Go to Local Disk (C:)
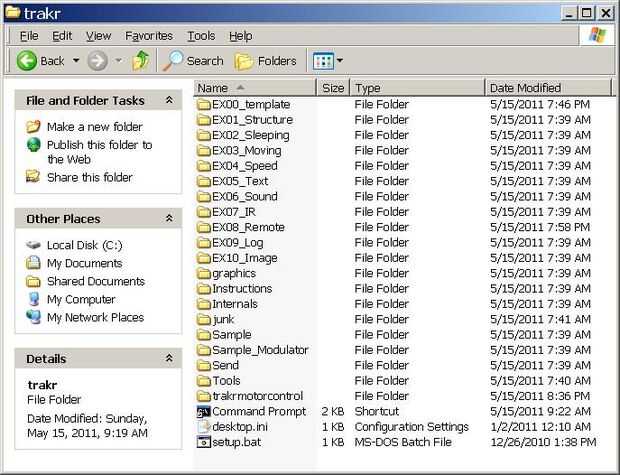The height and width of the screenshot is (475, 620). [x=85, y=245]
